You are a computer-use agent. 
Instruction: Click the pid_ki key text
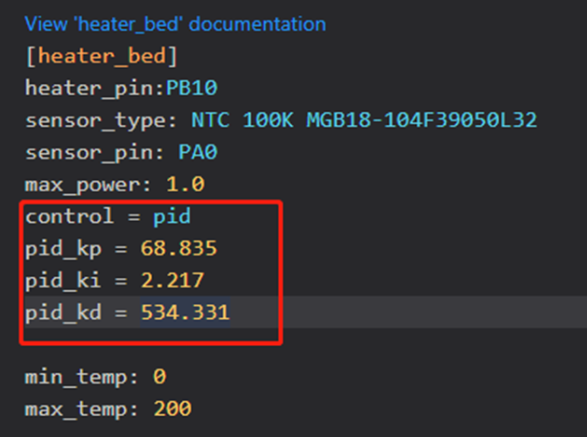click(x=63, y=281)
